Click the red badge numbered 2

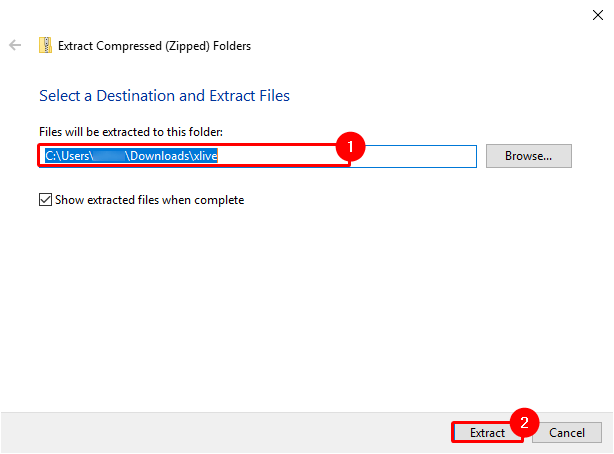pos(519,420)
